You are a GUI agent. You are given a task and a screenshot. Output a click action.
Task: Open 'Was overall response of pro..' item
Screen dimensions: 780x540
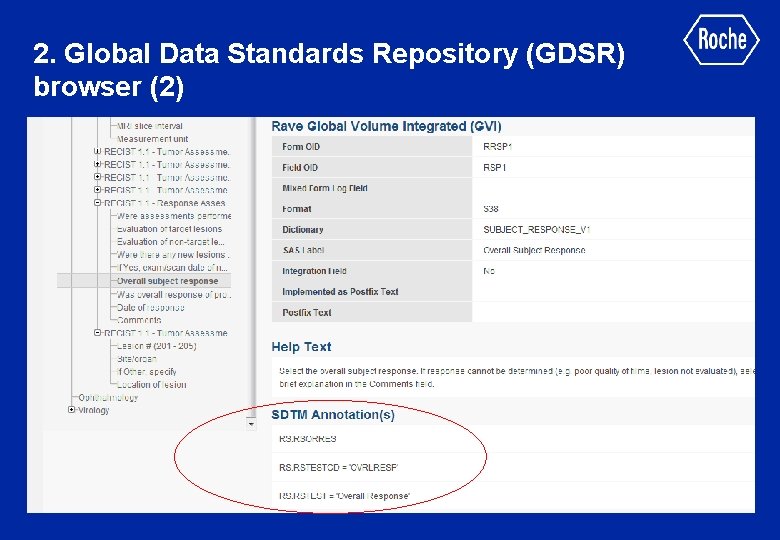click(x=174, y=294)
